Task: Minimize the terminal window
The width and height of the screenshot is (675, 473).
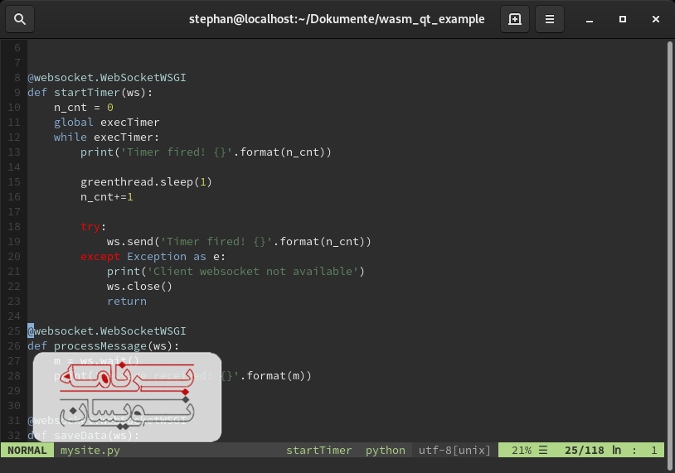Action: coord(589,19)
